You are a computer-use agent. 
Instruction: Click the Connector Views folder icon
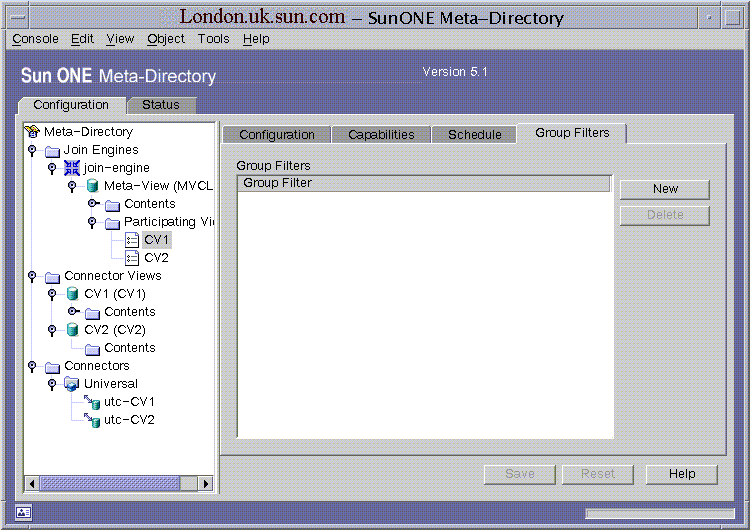(52, 277)
